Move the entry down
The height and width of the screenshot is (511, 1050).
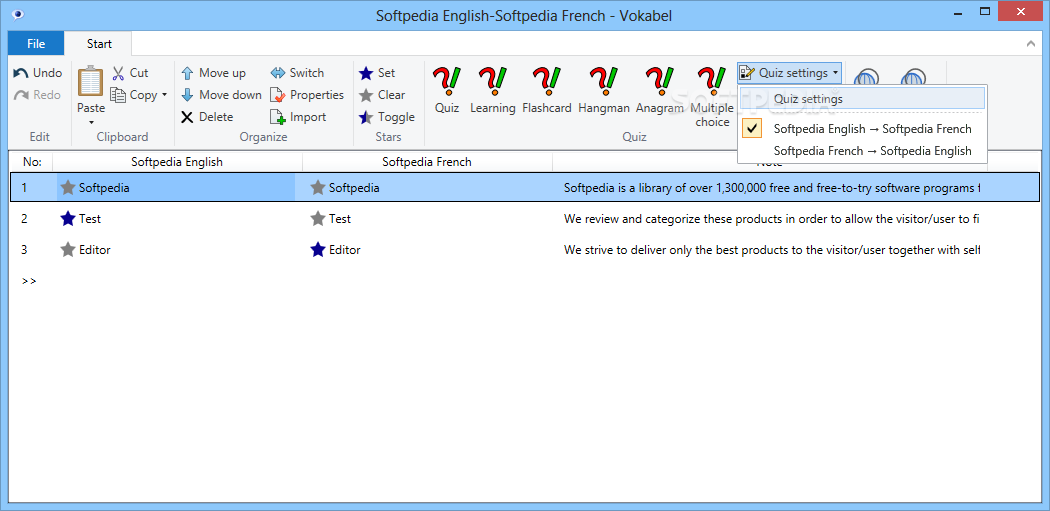tap(221, 94)
